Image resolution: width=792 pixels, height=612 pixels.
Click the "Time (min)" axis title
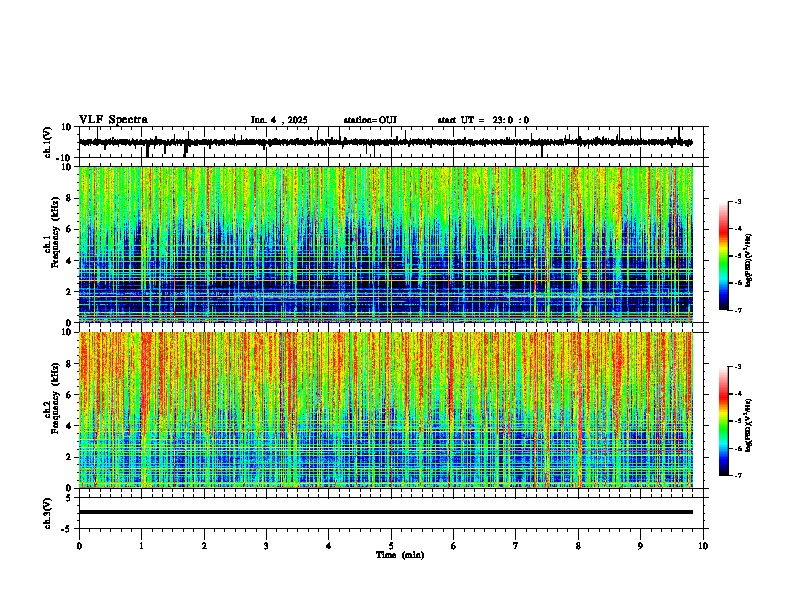coord(400,555)
